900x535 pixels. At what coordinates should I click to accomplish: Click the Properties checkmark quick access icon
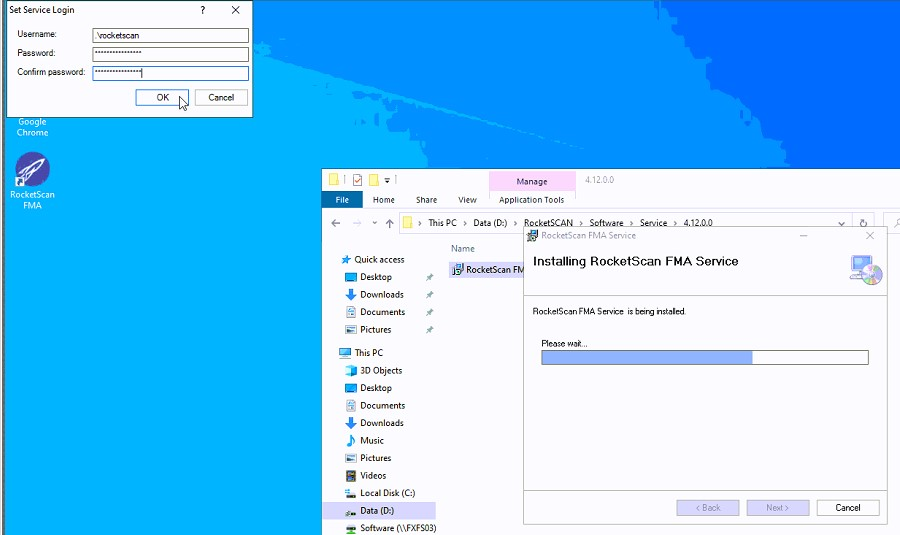[357, 180]
